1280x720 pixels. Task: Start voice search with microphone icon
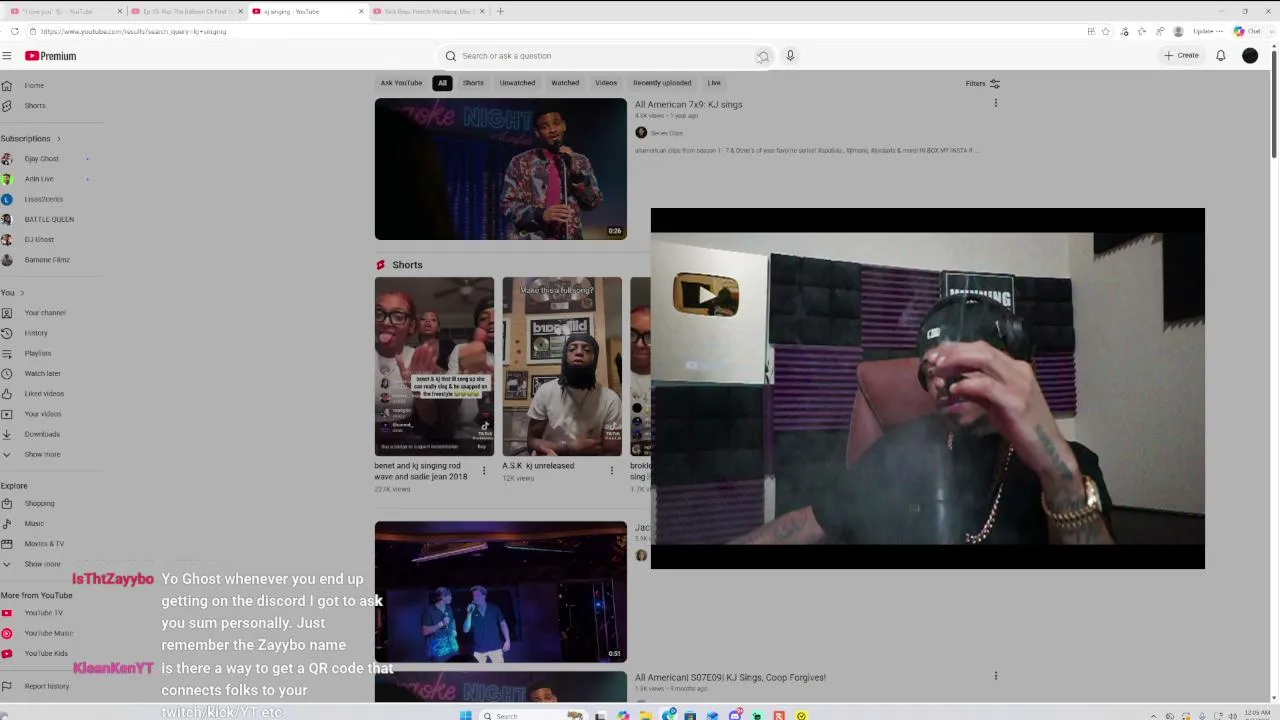point(790,56)
